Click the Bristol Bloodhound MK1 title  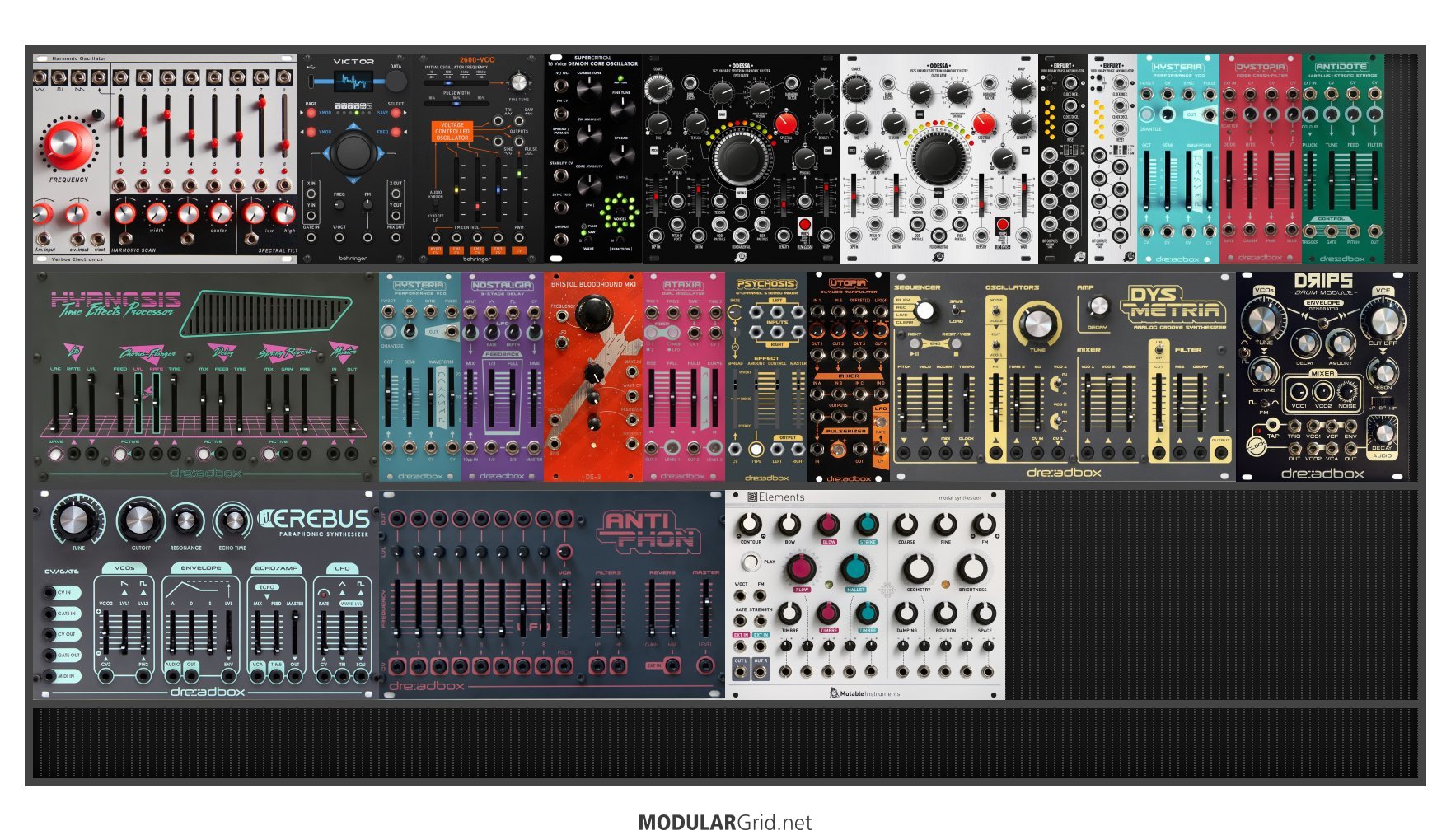coord(593,284)
